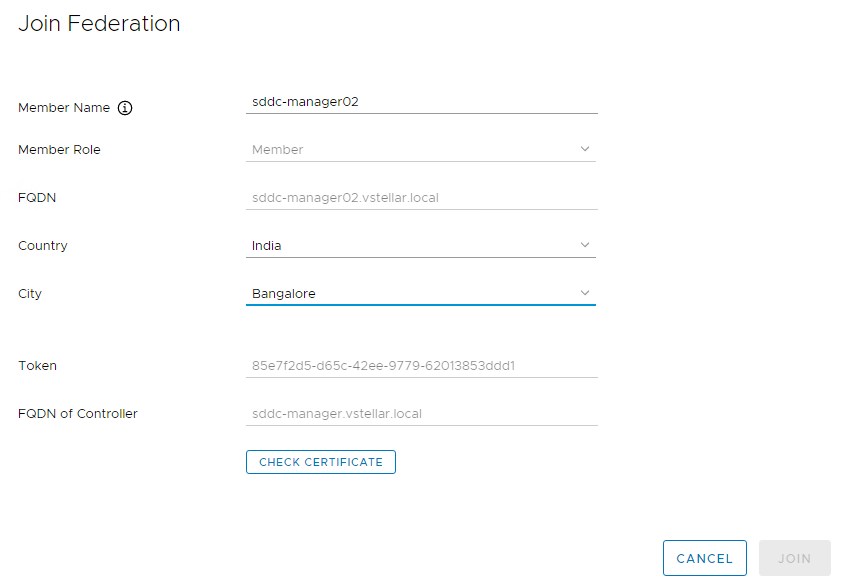Click the Token label
The width and height of the screenshot is (848, 588).
(37, 366)
